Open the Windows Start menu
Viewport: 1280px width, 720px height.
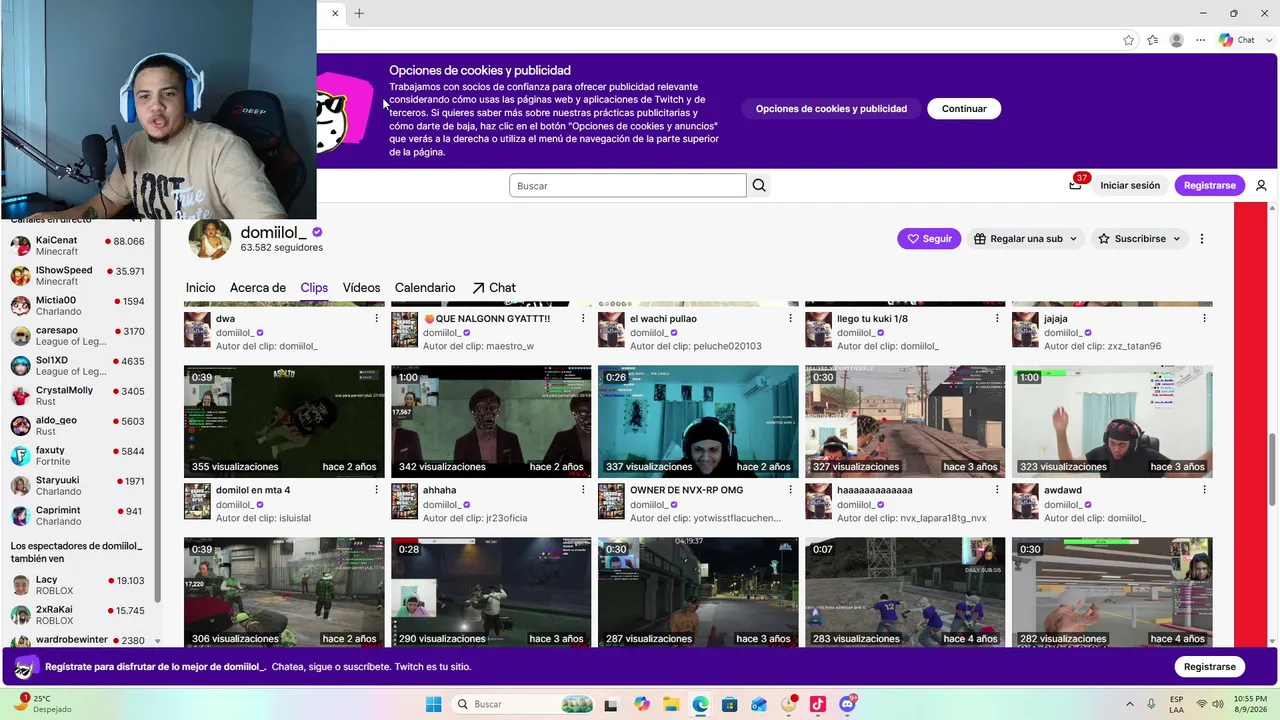[x=433, y=704]
